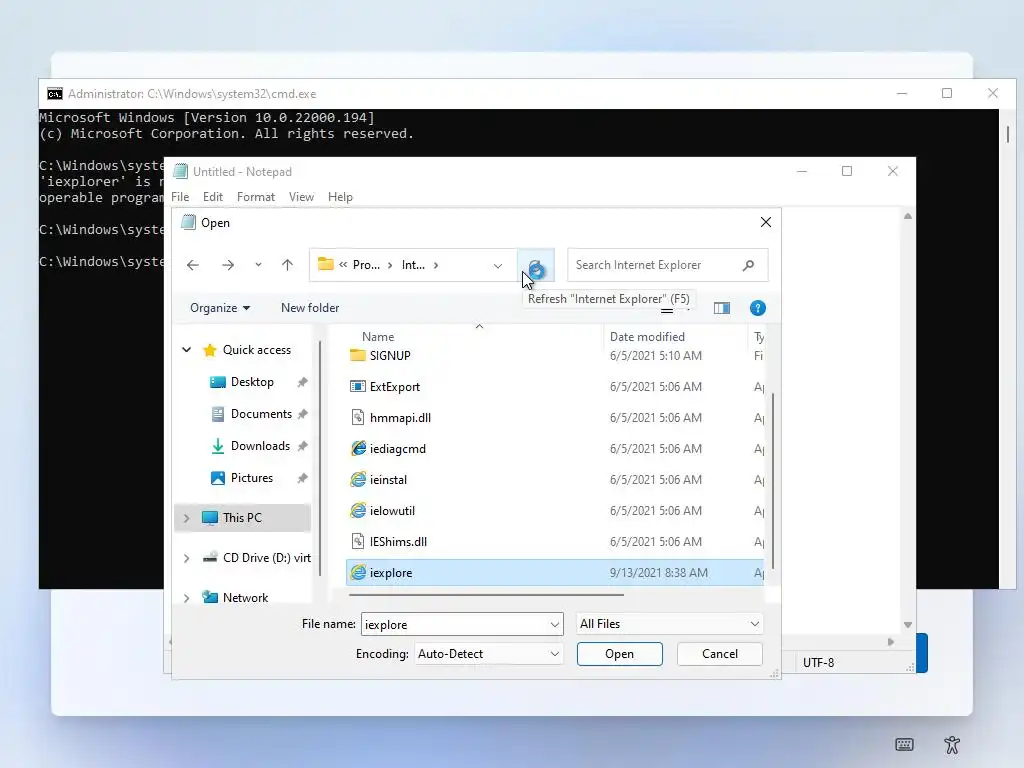This screenshot has width=1024, height=768.
Task: Click the cmd window vertical scrollbar
Action: pyautogui.click(x=1008, y=135)
